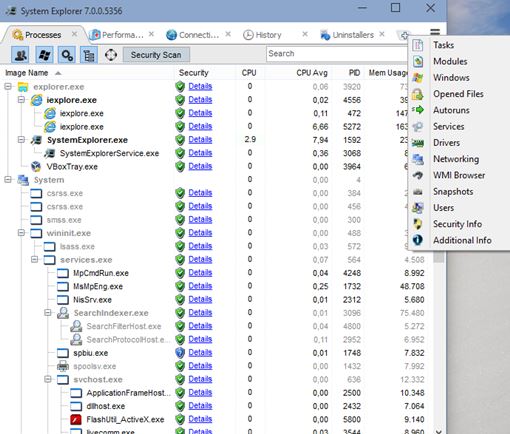The height and width of the screenshot is (434, 510).
Task: Click the Networking computers icon
Action: [x=418, y=159]
